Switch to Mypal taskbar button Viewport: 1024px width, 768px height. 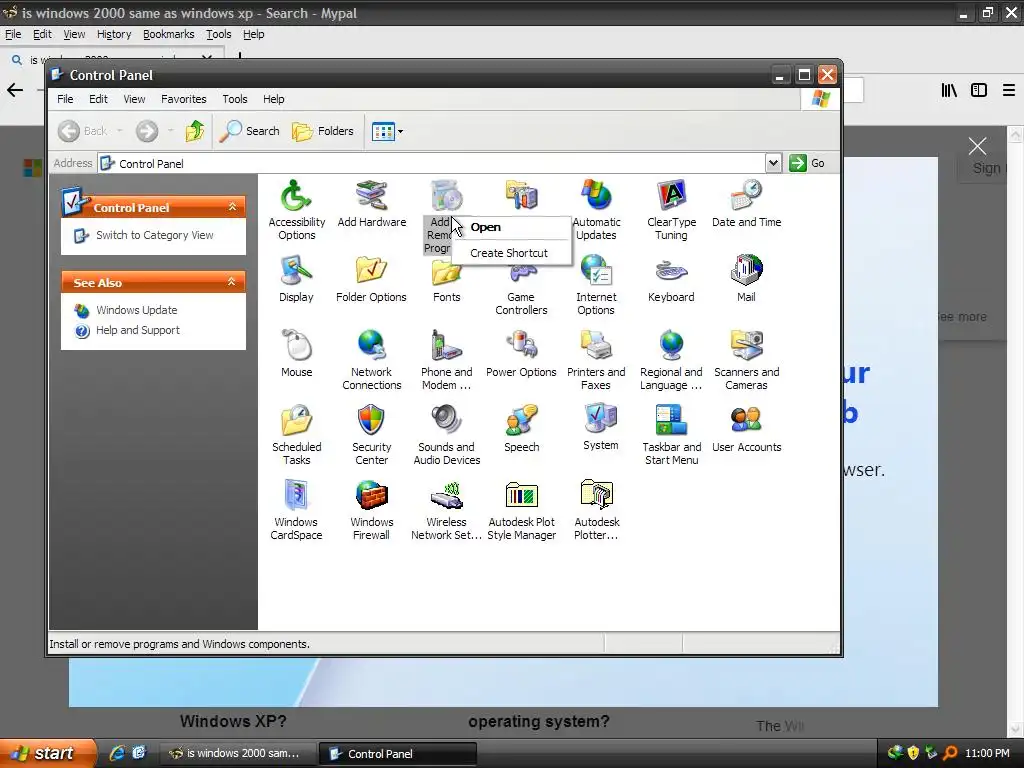point(237,754)
